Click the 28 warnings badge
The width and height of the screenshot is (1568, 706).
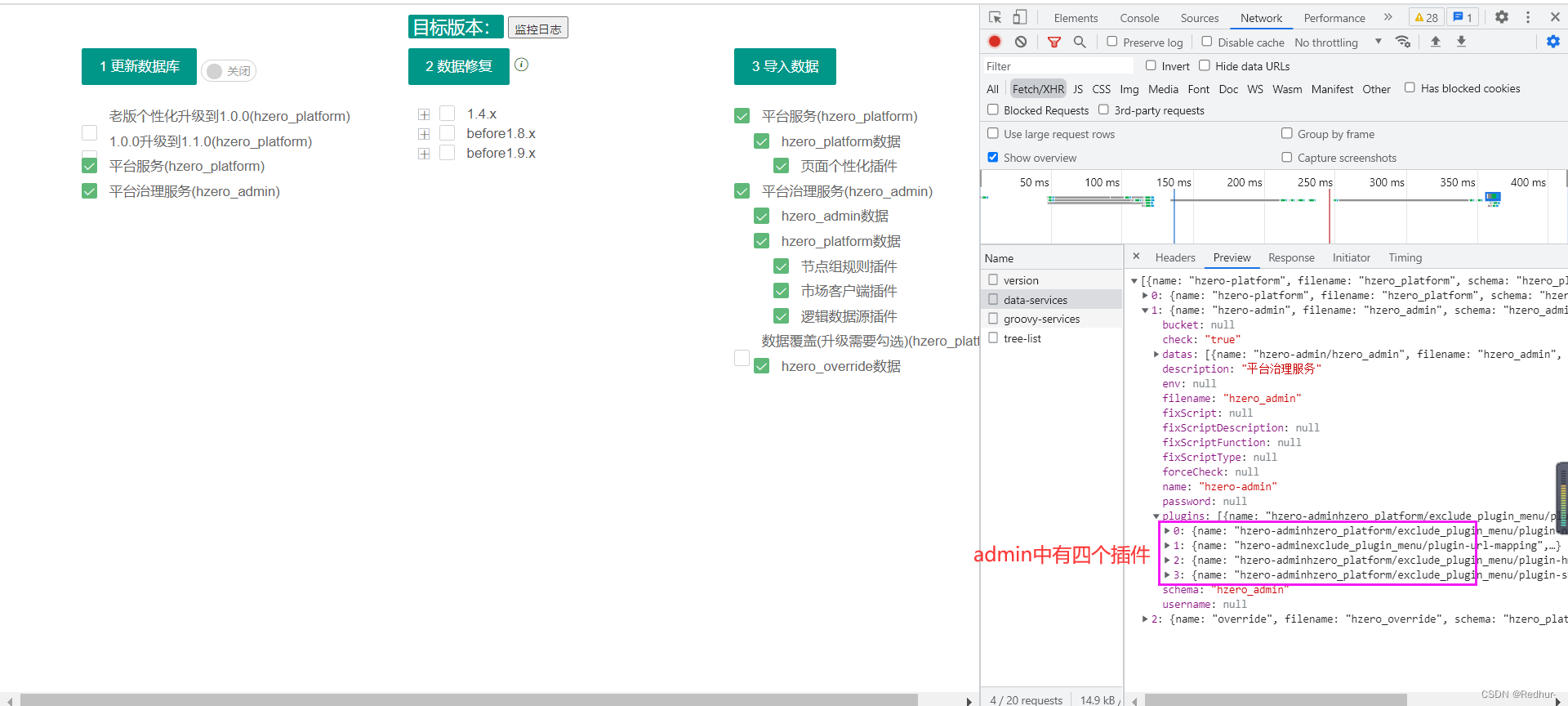[x=1427, y=17]
